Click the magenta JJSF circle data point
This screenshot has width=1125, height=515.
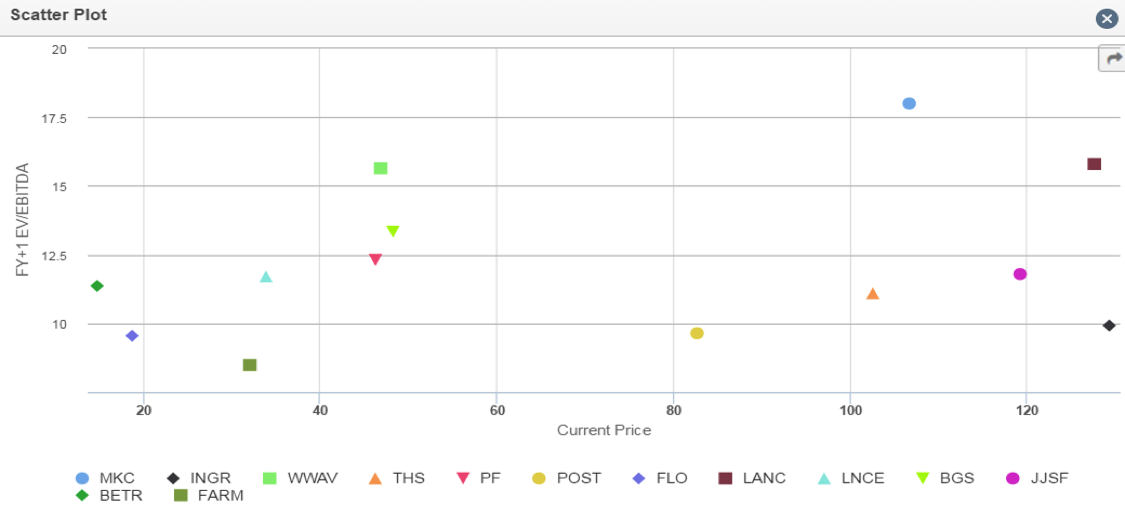[1020, 274]
